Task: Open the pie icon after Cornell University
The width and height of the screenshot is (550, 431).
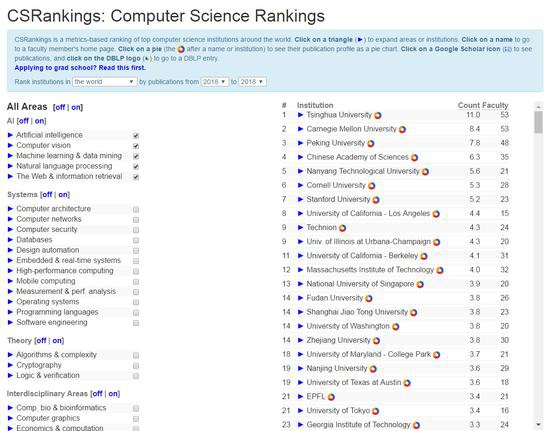Action: coord(371,186)
